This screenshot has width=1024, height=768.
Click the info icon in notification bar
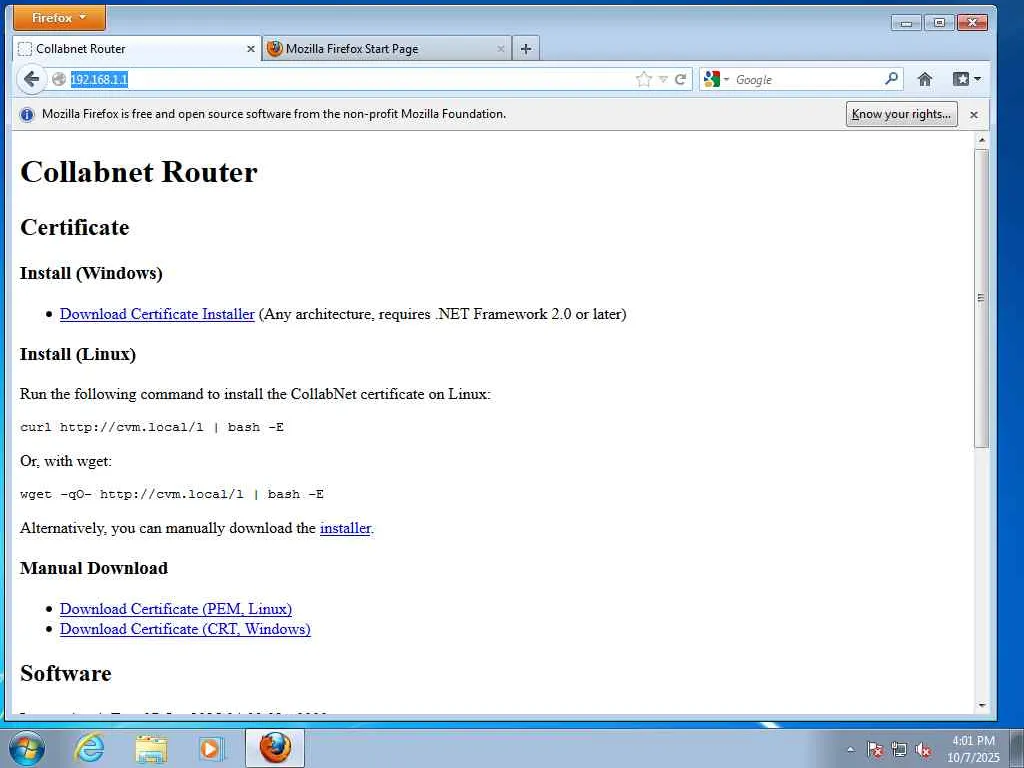click(27, 114)
